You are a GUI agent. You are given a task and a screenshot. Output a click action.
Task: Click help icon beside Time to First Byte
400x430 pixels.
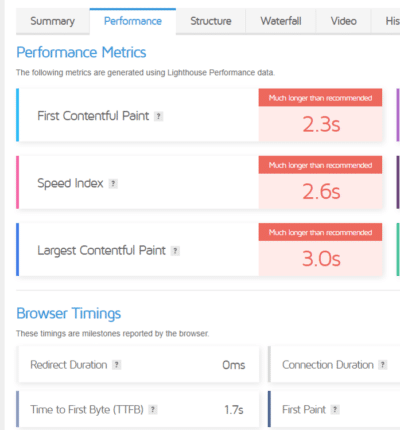[x=153, y=409]
